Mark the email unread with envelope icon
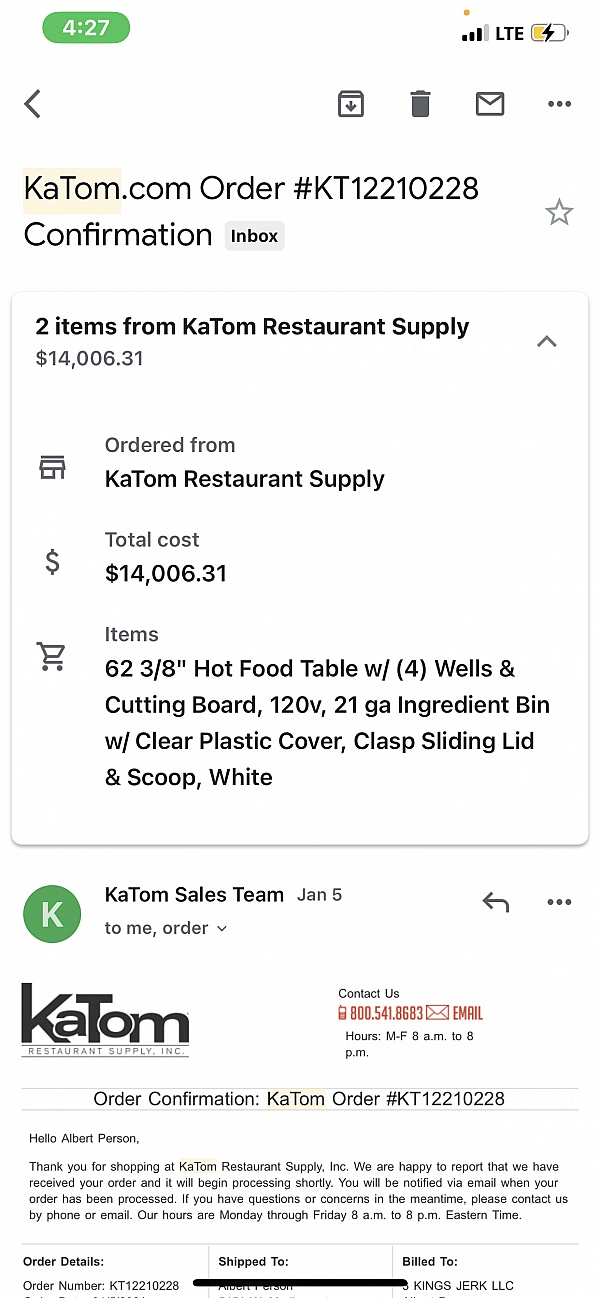Screen dimensions: 600x1298 click(490, 103)
